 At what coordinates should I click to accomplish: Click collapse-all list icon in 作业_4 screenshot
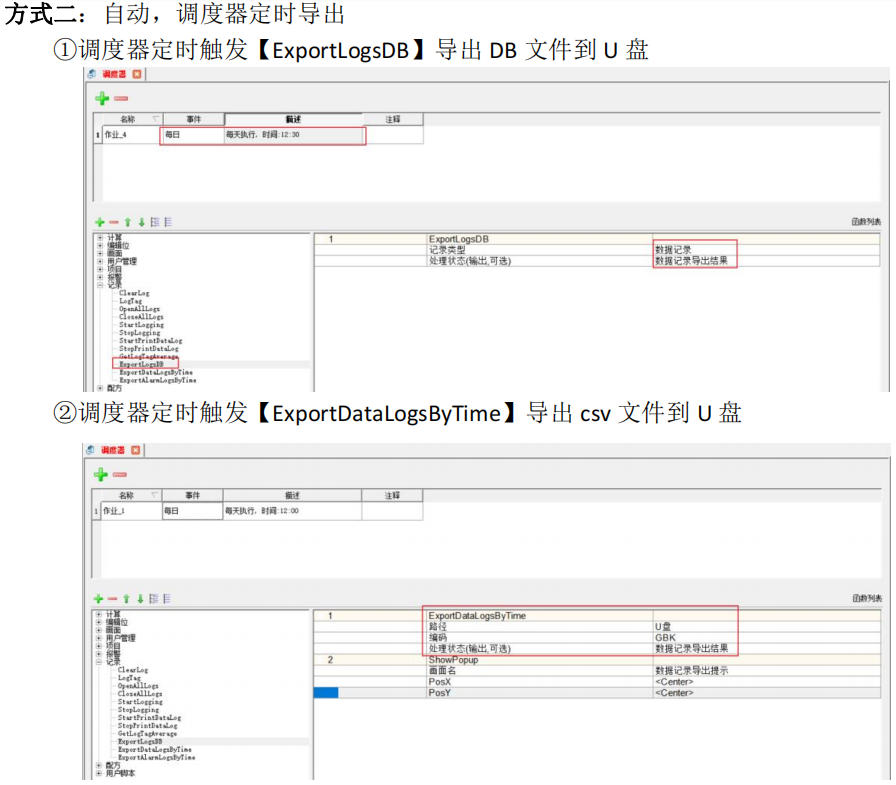point(168,222)
